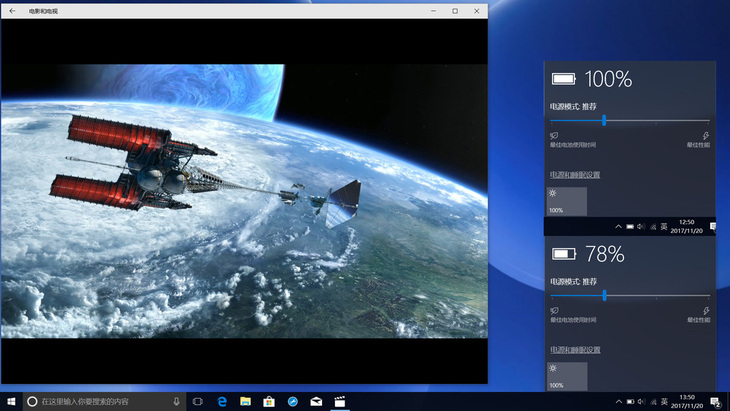
Task: Click the Cortana microphone icon in search box
Action: 177,401
